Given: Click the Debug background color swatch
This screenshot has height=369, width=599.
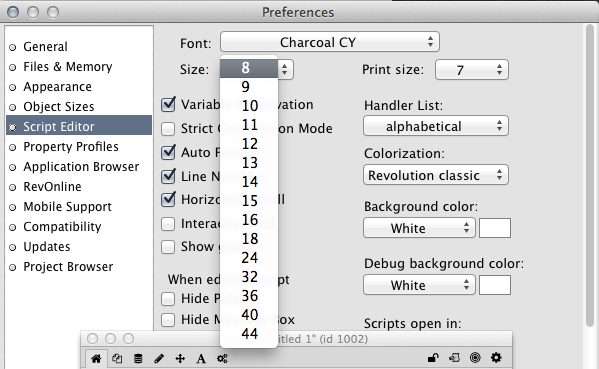Looking at the screenshot, I should 495,285.
